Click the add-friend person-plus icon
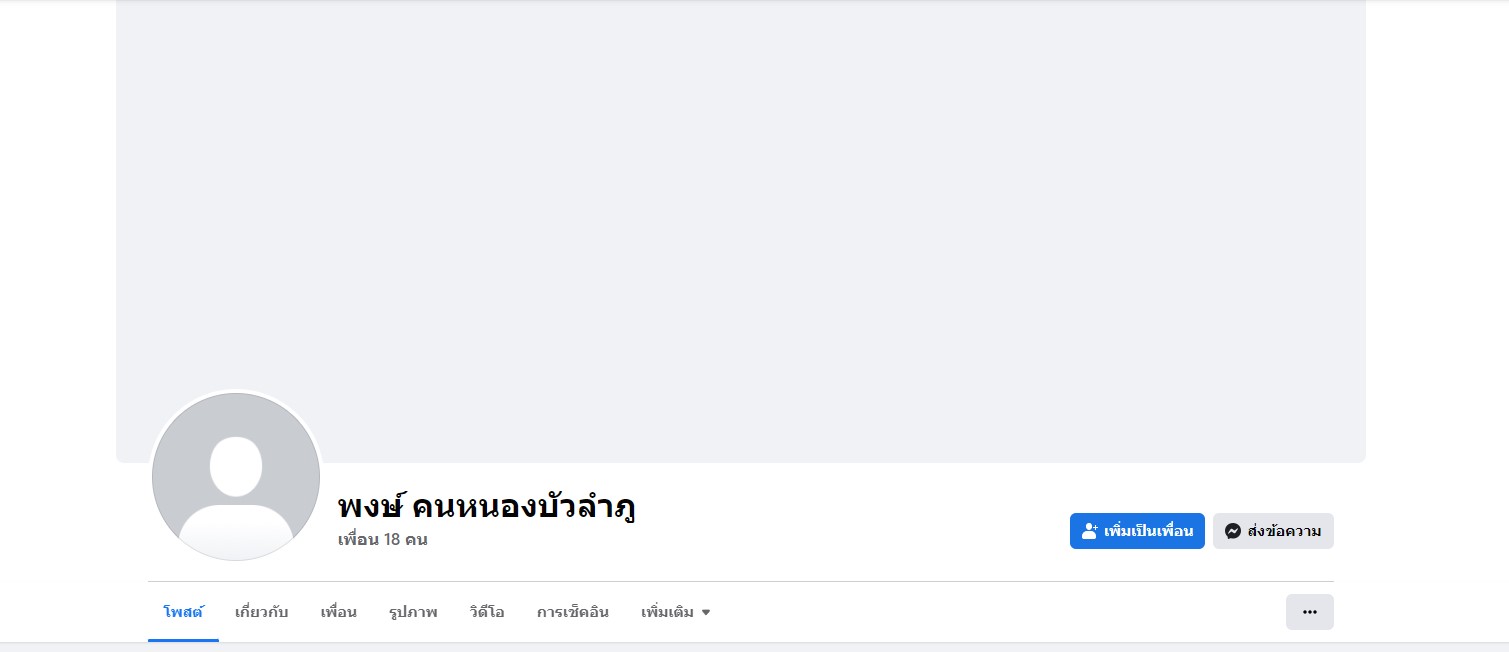 (x=1090, y=531)
